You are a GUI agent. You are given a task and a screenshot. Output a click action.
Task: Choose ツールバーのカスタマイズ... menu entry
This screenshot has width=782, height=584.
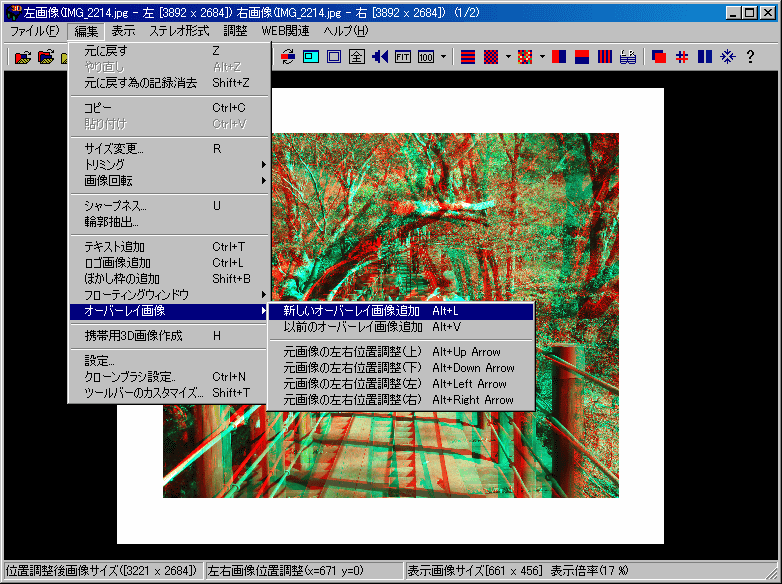click(x=170, y=392)
